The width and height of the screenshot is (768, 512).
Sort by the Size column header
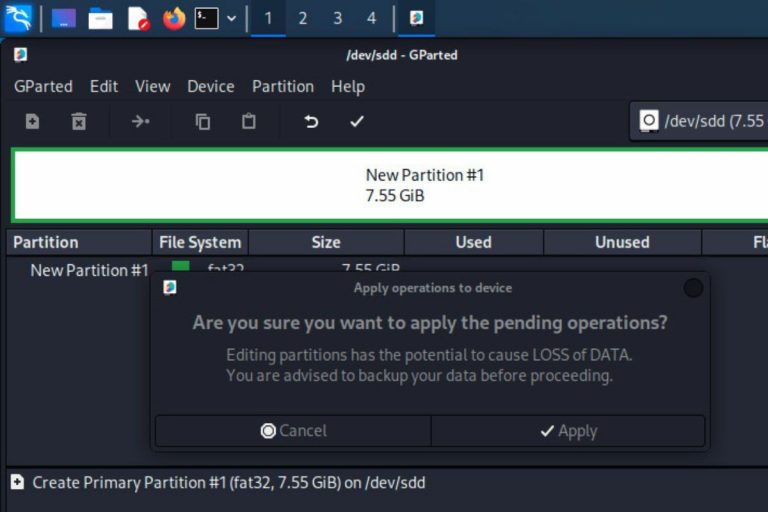coord(326,243)
